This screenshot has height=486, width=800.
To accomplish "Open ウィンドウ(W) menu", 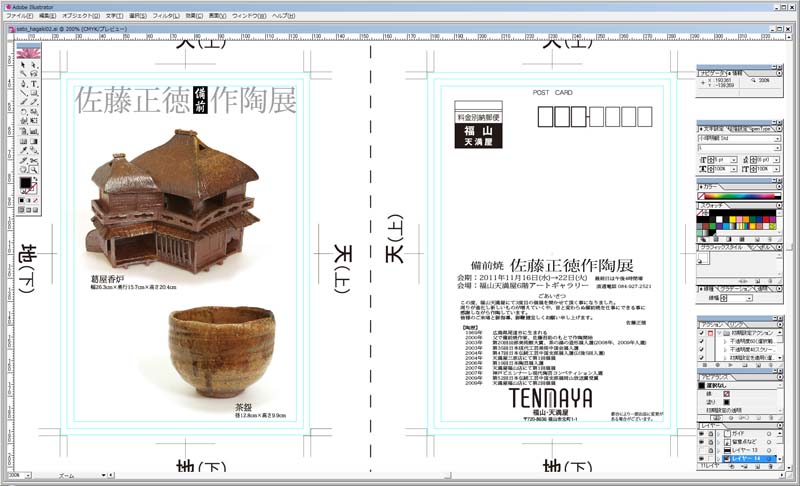I will pos(249,16).
